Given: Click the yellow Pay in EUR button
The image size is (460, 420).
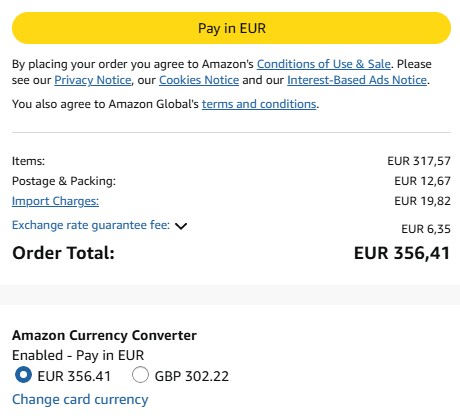Looking at the screenshot, I should pos(231,28).
